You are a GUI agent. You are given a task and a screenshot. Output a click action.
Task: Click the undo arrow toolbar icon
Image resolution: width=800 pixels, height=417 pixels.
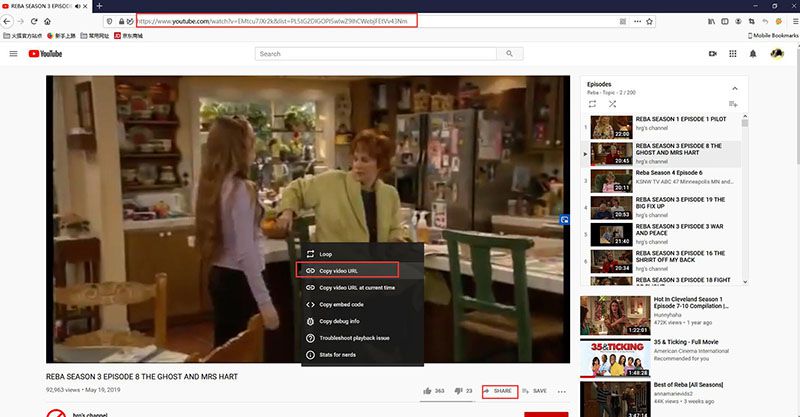coord(765,21)
